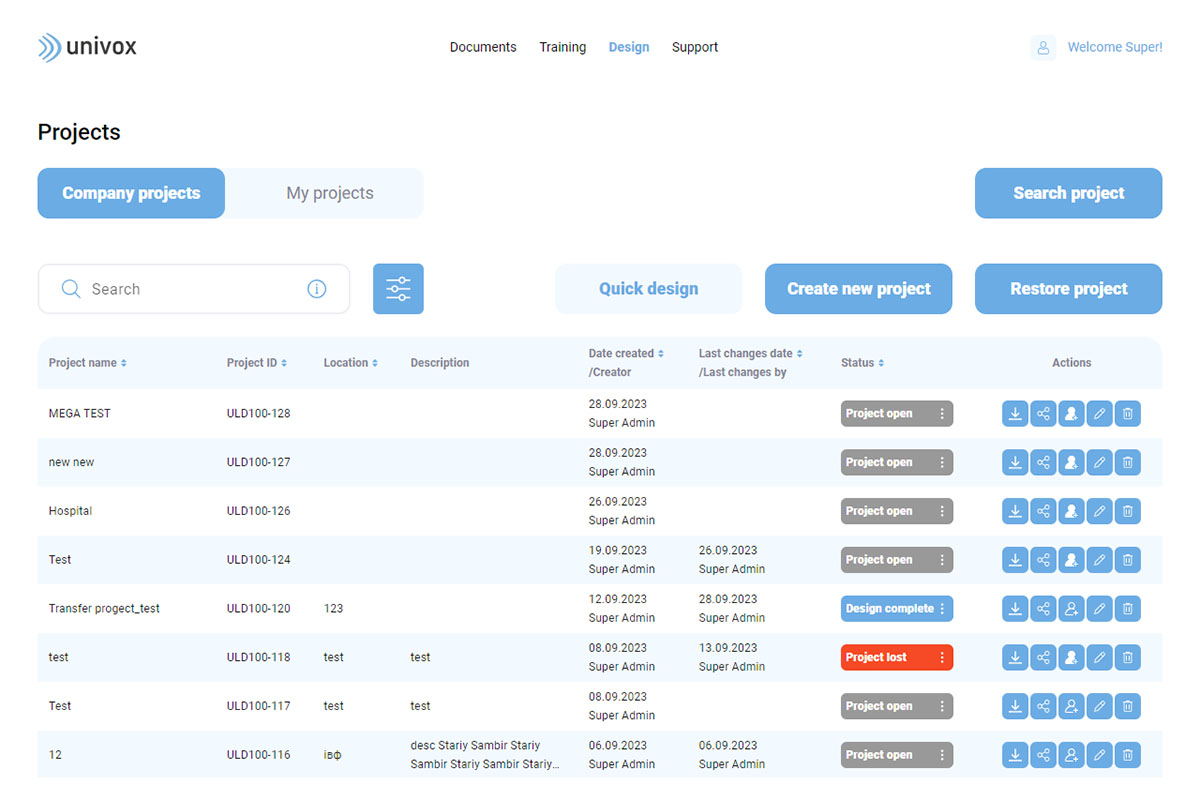Delete project ULD100-118

click(x=1127, y=657)
